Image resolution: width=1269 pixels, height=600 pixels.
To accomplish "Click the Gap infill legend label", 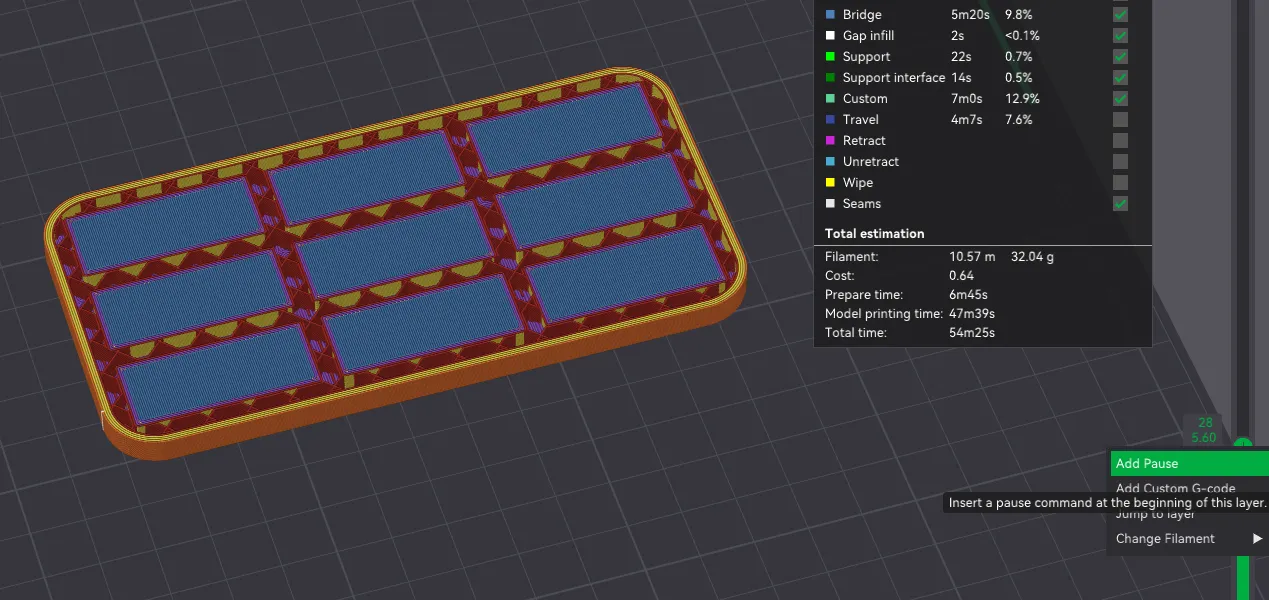I will [868, 36].
